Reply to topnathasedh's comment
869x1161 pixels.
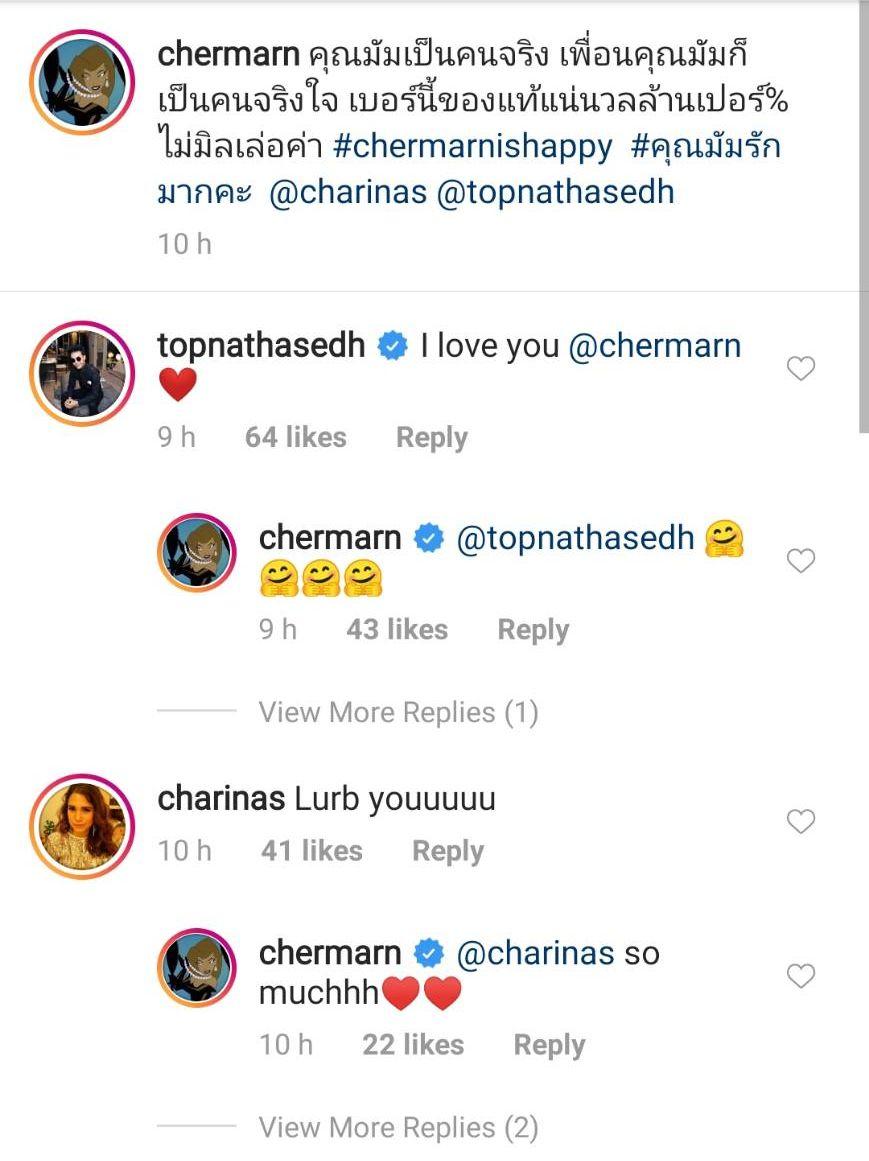coord(431,438)
